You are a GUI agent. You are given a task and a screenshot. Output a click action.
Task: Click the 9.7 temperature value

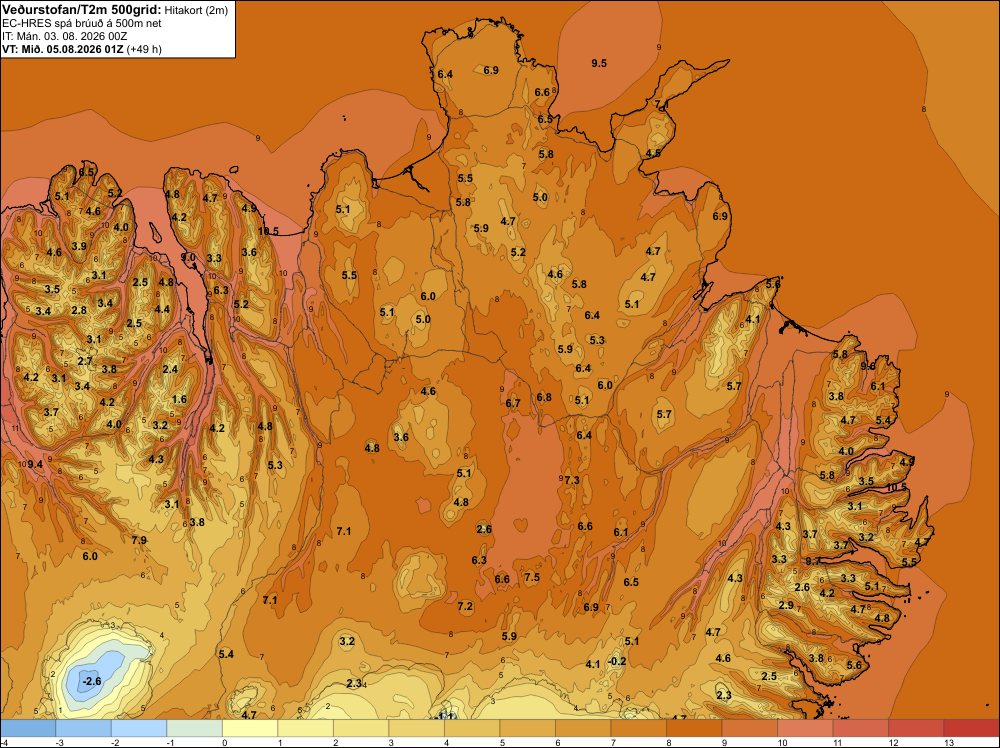click(812, 561)
